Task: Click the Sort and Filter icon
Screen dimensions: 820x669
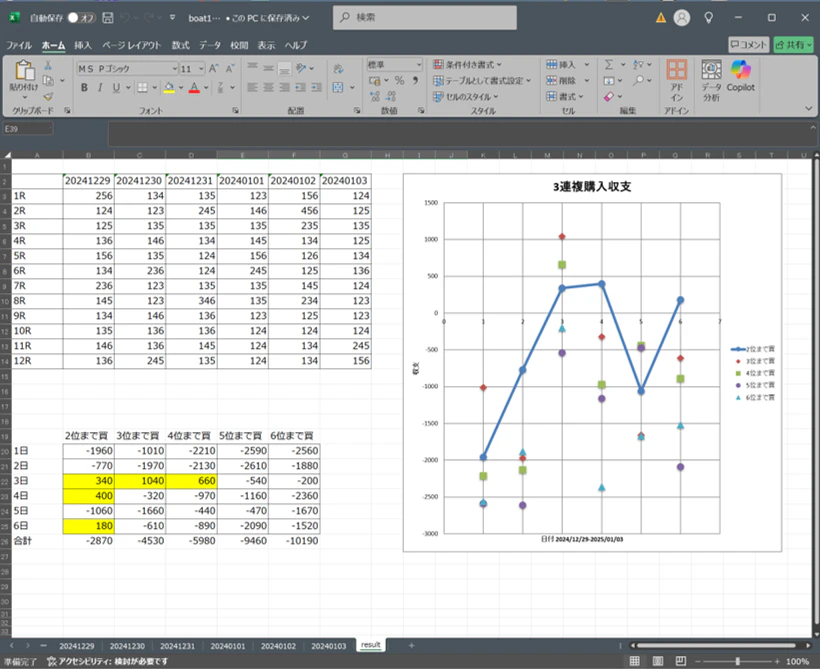Action: click(639, 64)
